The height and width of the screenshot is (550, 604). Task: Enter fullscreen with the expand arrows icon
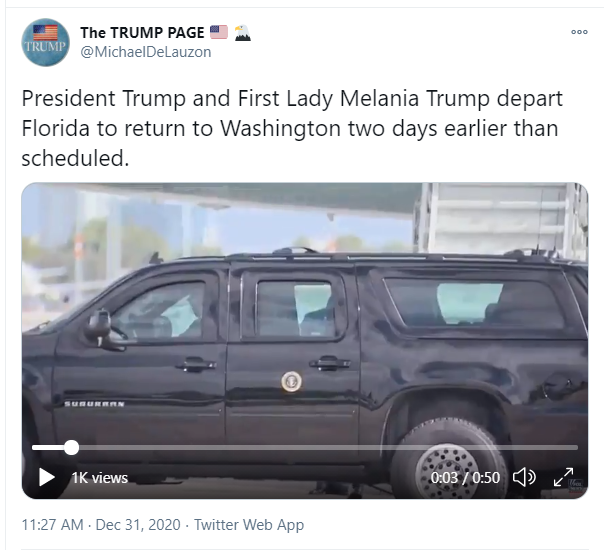(x=564, y=477)
